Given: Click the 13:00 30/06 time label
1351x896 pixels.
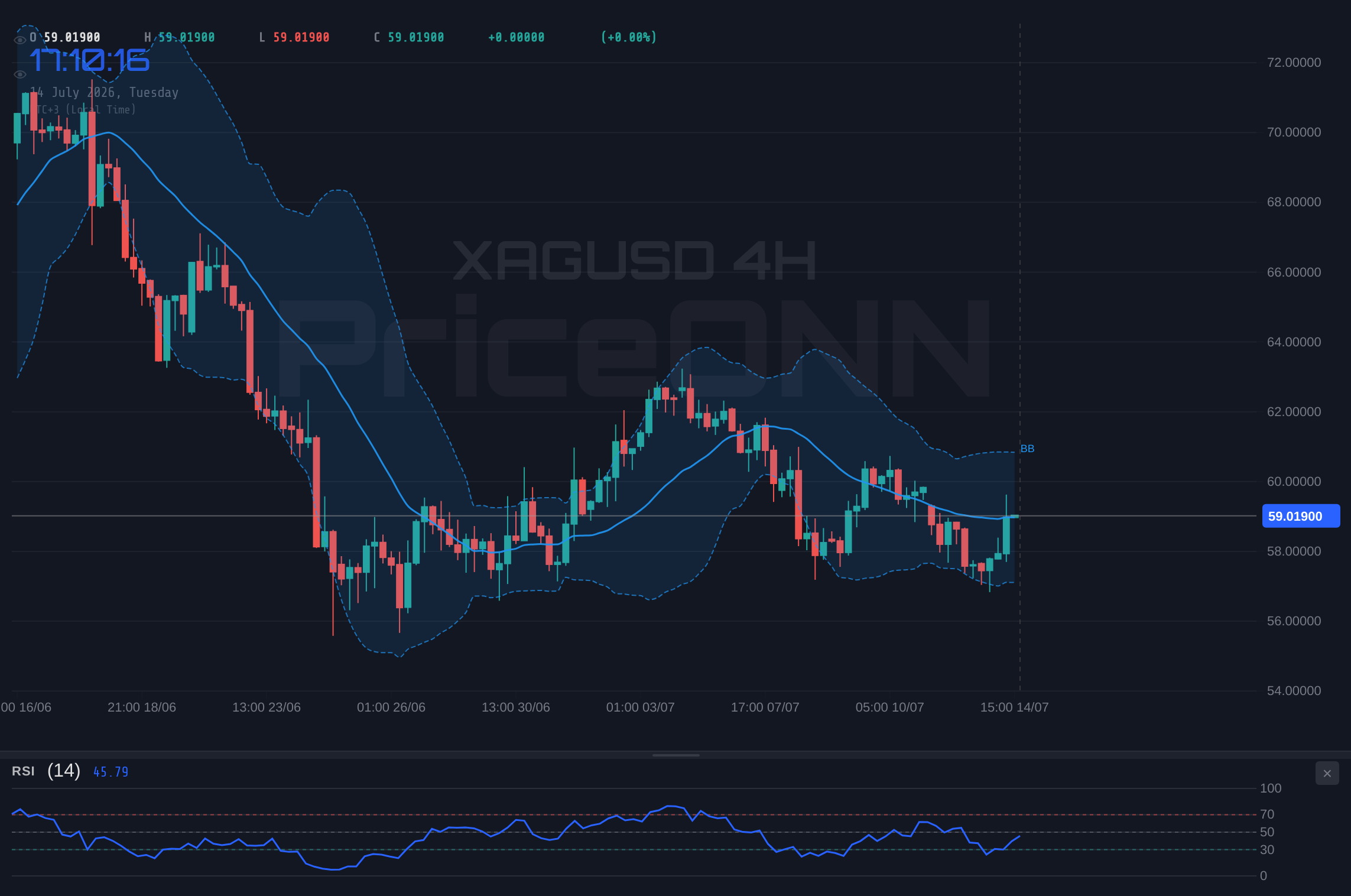Looking at the screenshot, I should (516, 707).
